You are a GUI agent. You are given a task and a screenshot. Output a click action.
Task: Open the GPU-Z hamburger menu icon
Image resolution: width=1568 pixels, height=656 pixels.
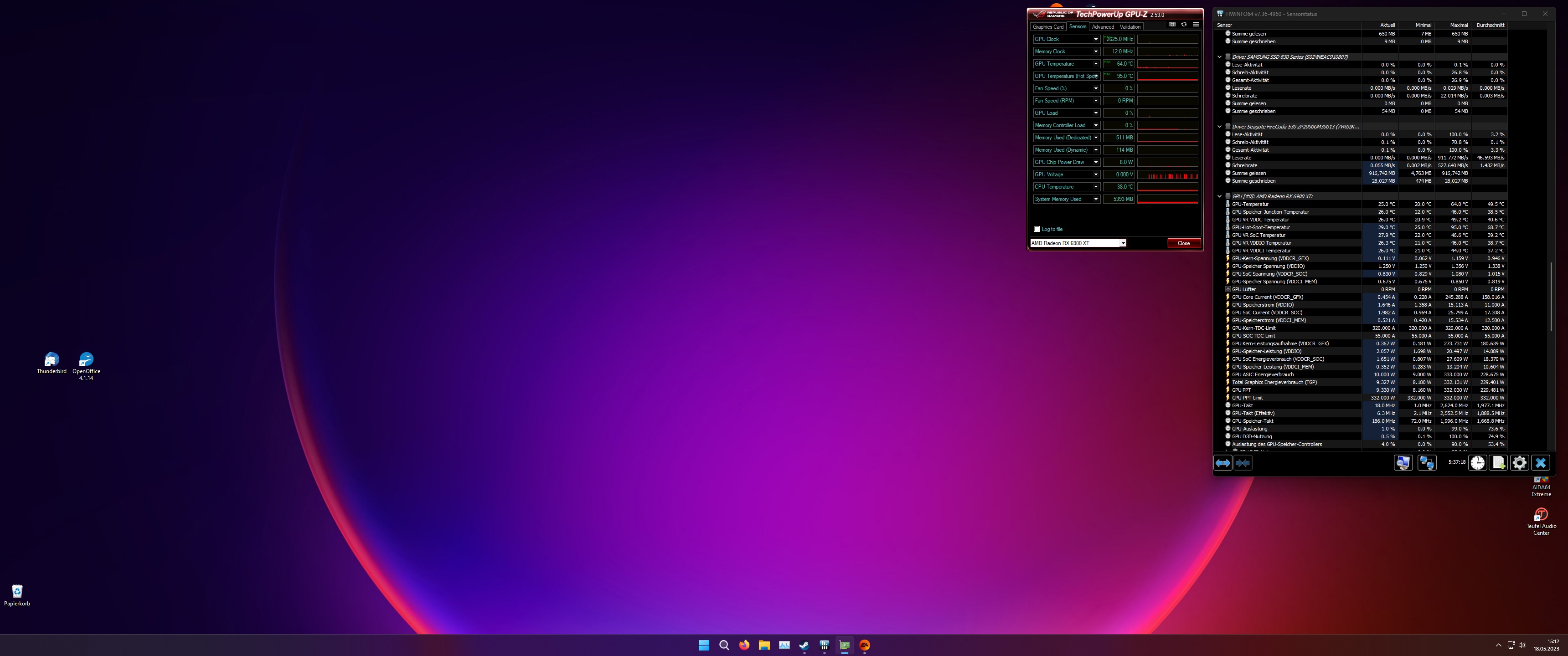pos(1196,24)
